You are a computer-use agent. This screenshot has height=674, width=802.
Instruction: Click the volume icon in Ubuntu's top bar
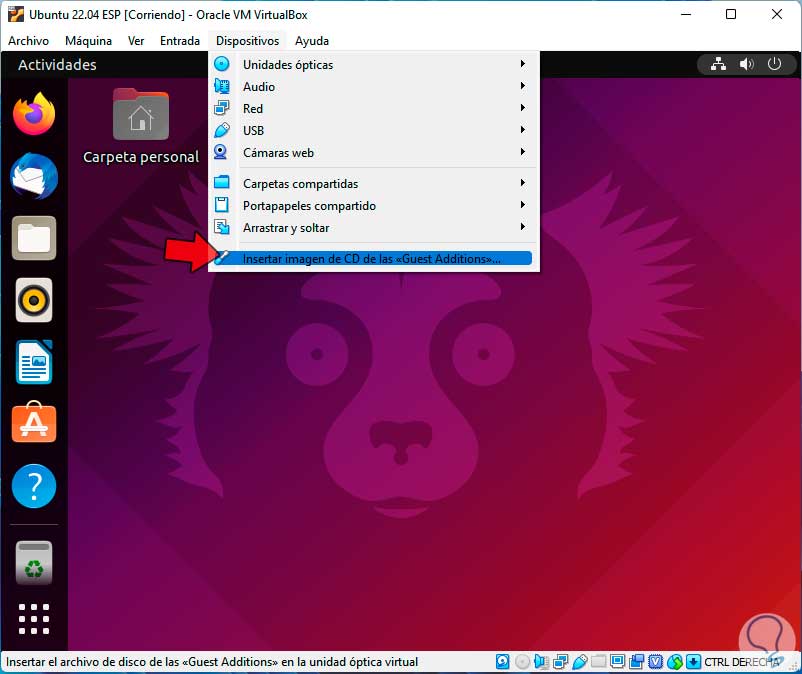(747, 64)
